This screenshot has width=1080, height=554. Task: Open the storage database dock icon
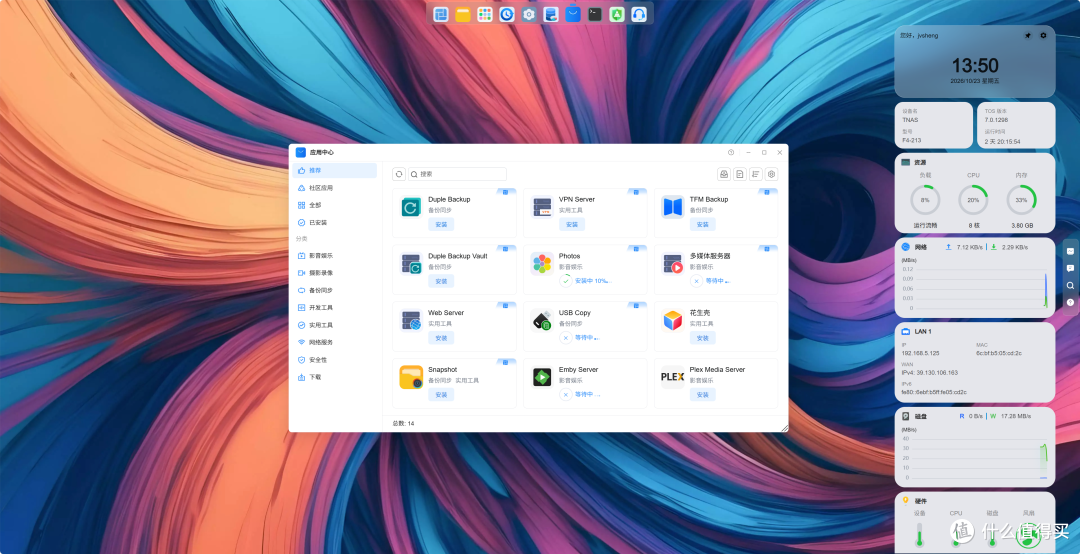(551, 14)
